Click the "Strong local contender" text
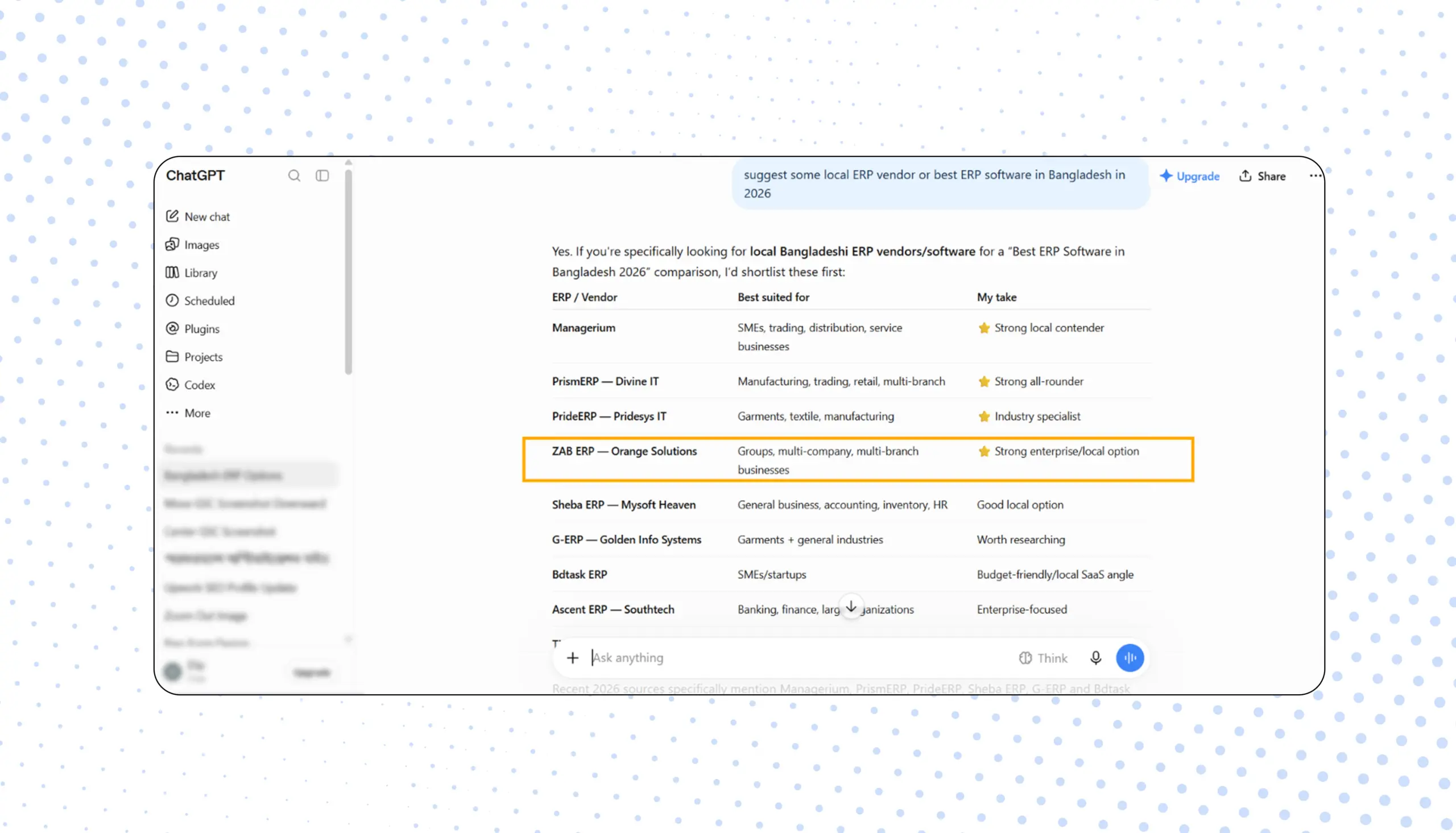1456x833 pixels. click(x=1049, y=328)
